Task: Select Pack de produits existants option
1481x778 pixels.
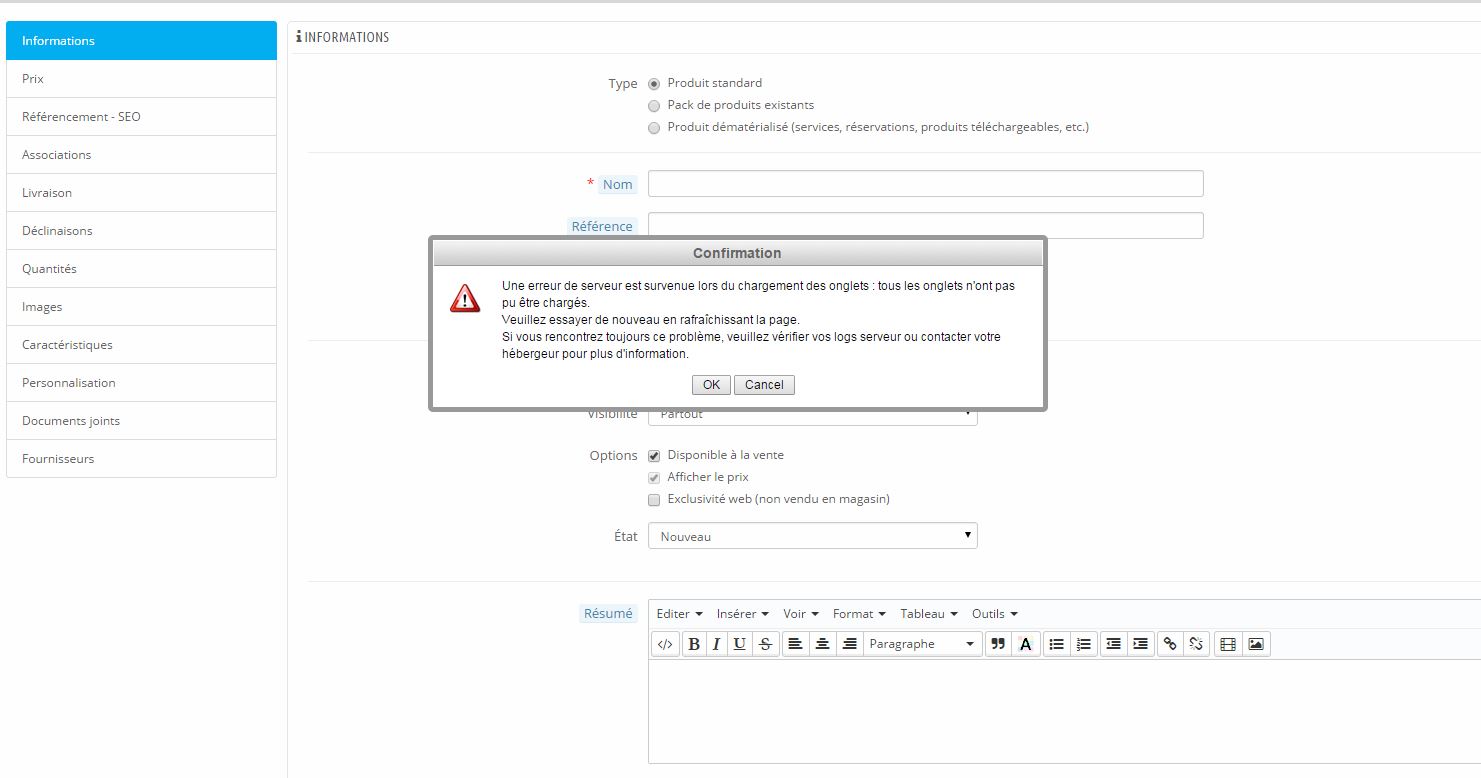Action: 654,106
